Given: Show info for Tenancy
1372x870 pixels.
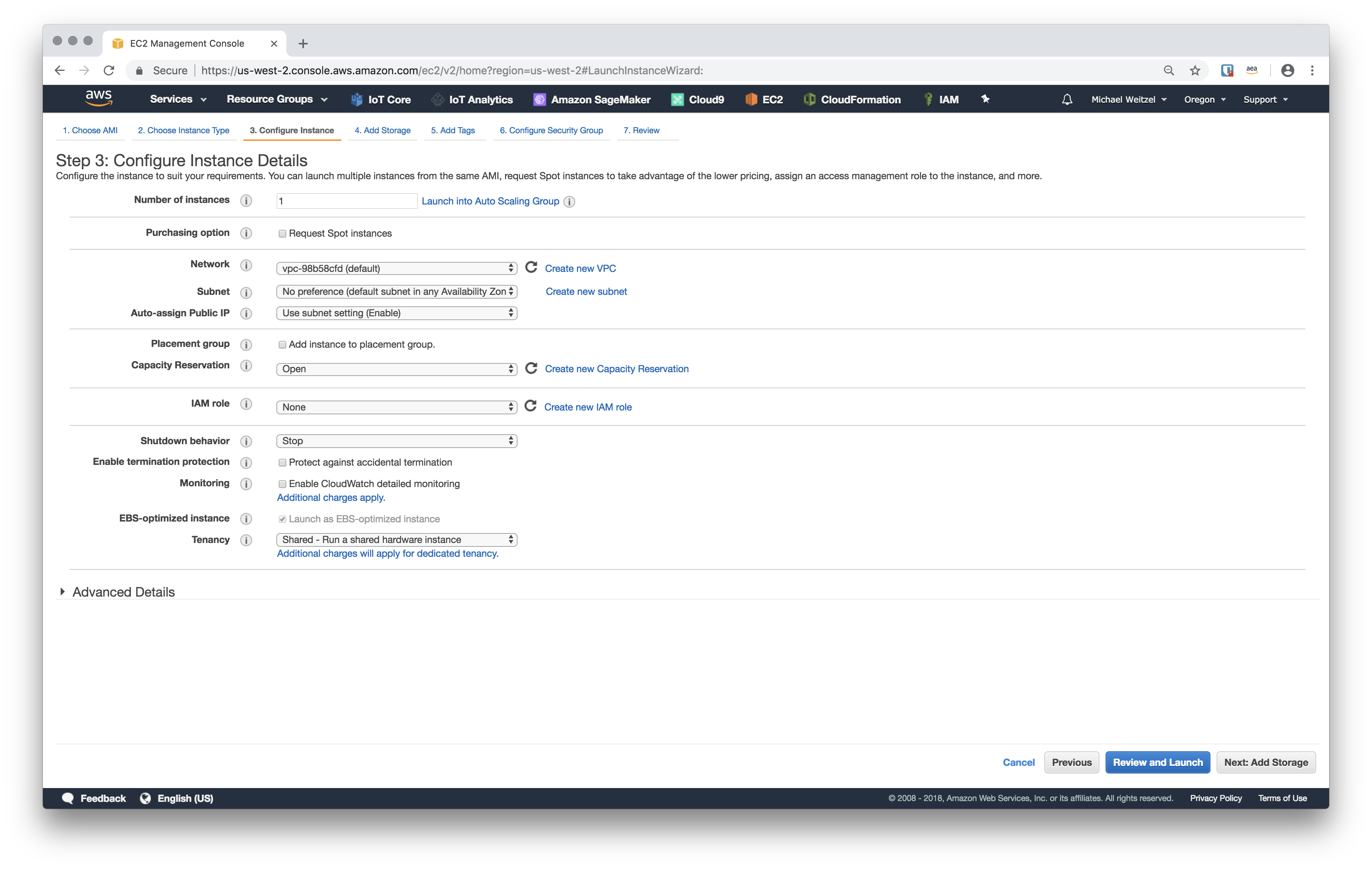Looking at the screenshot, I should 246,540.
